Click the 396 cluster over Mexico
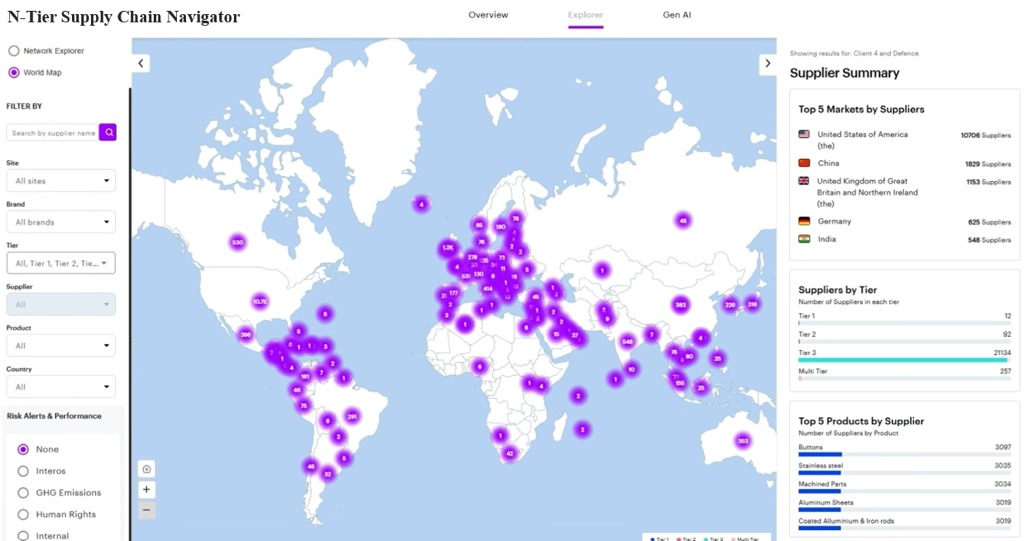Screen dimensions: 1024x541 246,335
